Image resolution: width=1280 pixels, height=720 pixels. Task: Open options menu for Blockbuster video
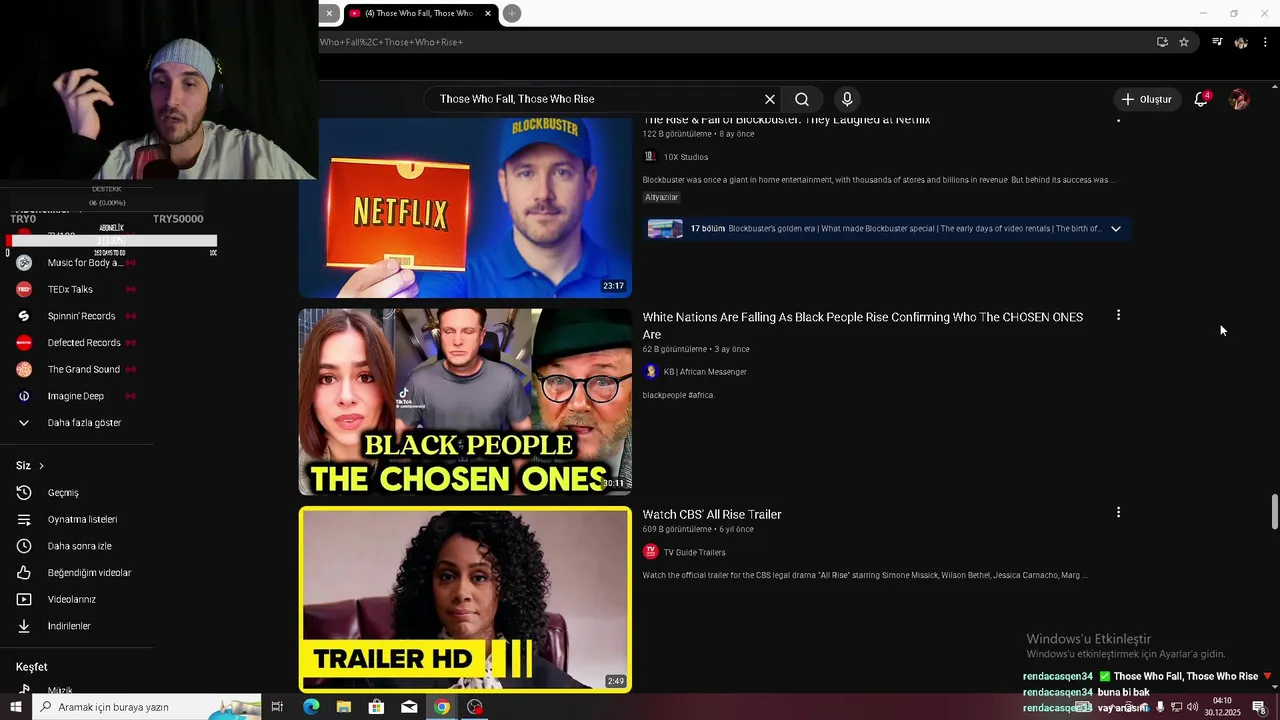[1118, 119]
